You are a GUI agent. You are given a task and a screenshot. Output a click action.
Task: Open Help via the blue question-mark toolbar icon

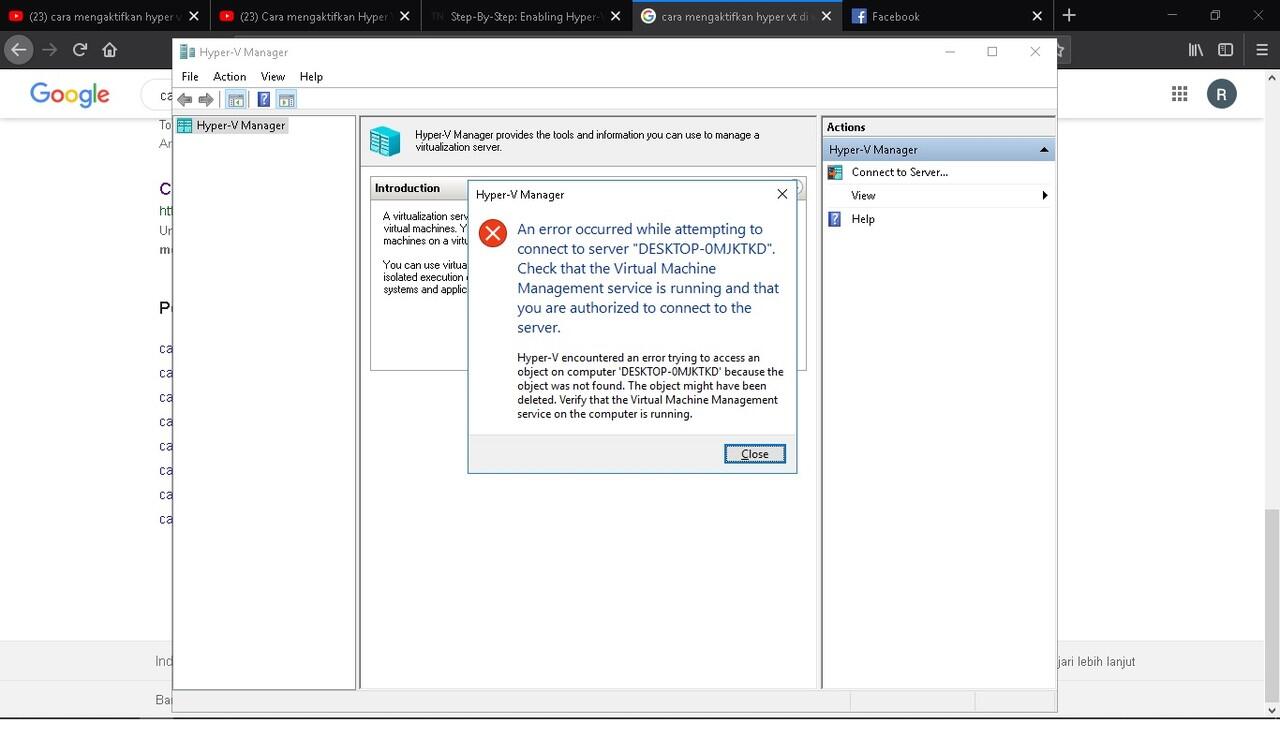click(x=264, y=99)
